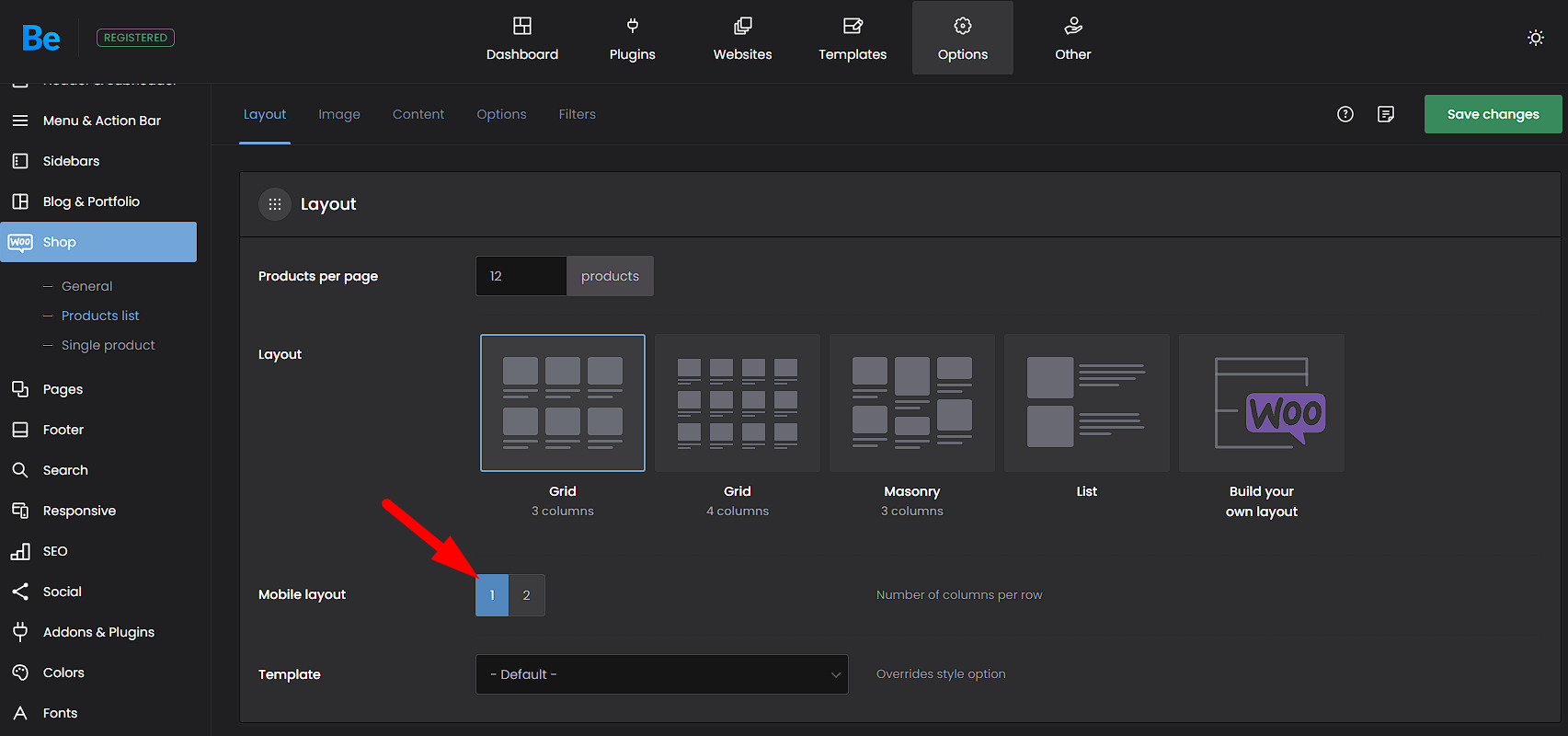Click the Sidebars icon in sidebar
Image resolution: width=1568 pixels, height=736 pixels.
click(x=20, y=161)
